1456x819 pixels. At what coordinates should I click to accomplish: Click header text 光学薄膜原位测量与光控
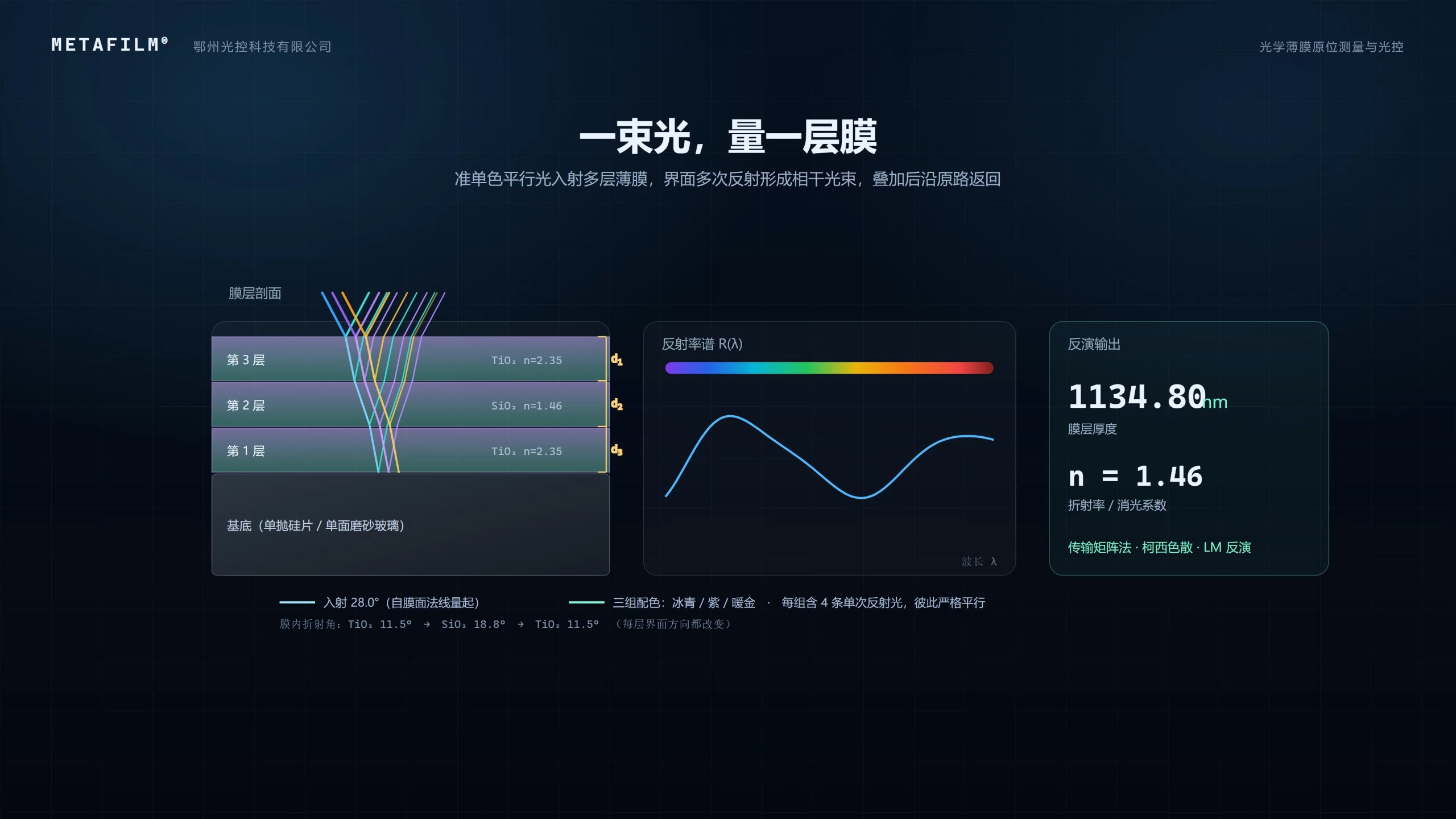(x=1331, y=47)
